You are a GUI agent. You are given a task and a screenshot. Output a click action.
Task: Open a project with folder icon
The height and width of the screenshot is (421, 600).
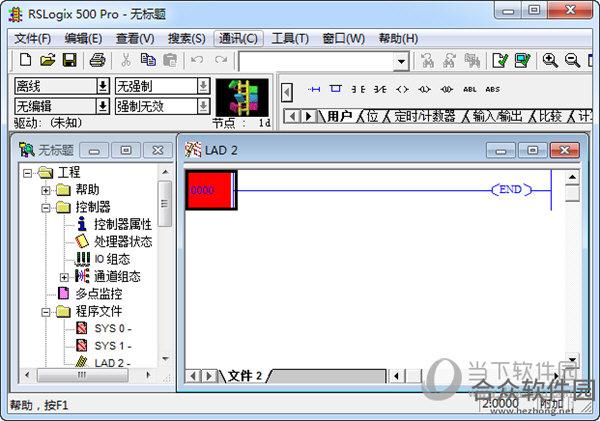[x=48, y=60]
